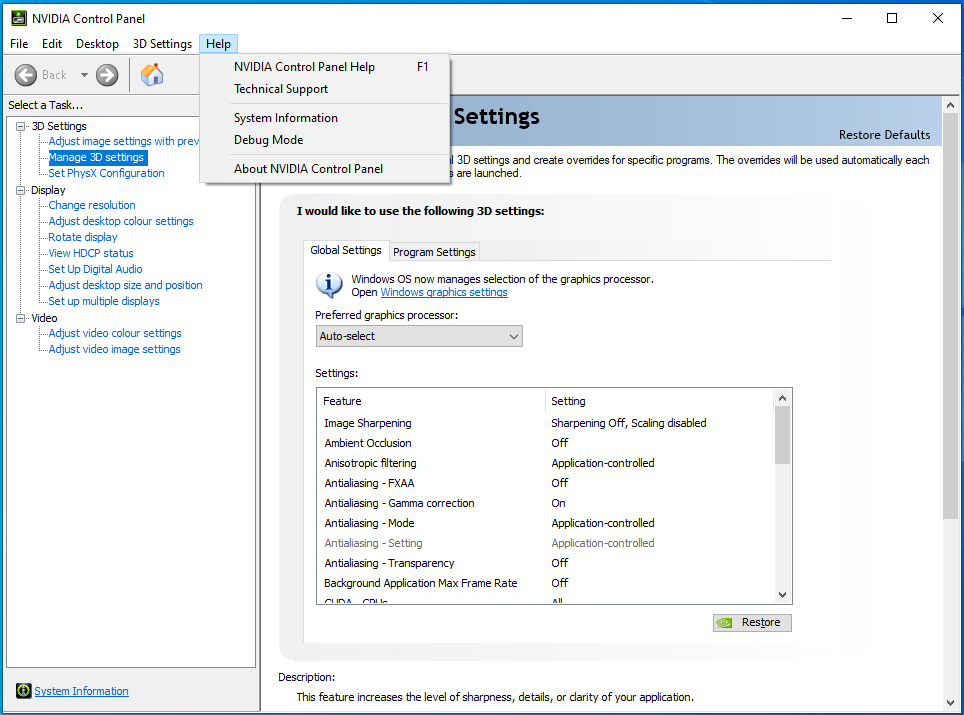Viewport: 964px width, 715px height.
Task: Open Set up multiple displays task
Action: (x=104, y=301)
